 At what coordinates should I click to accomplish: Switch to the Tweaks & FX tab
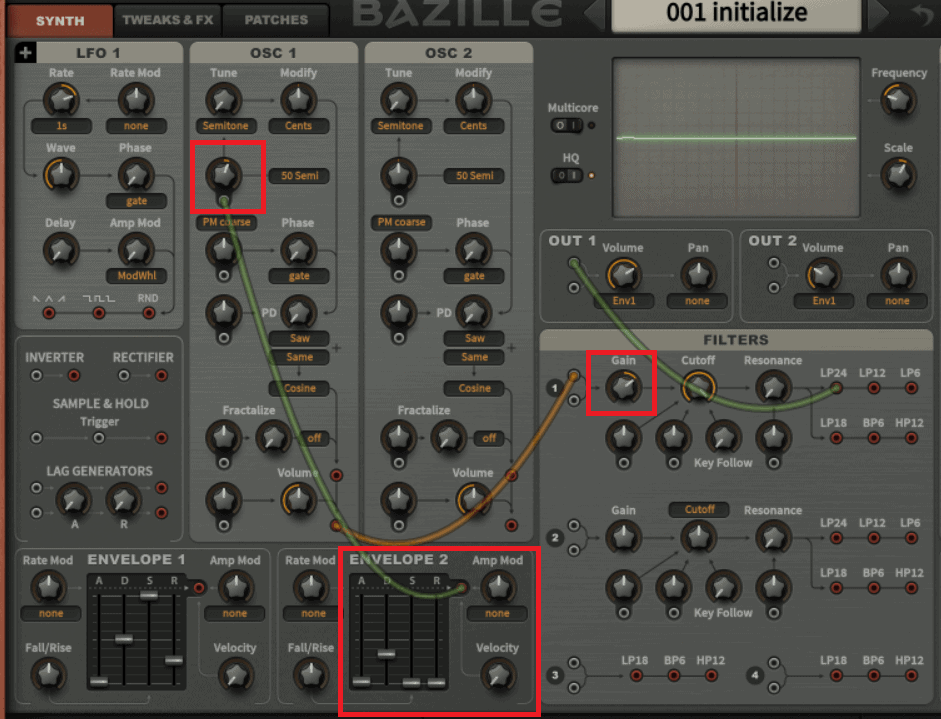coord(165,19)
